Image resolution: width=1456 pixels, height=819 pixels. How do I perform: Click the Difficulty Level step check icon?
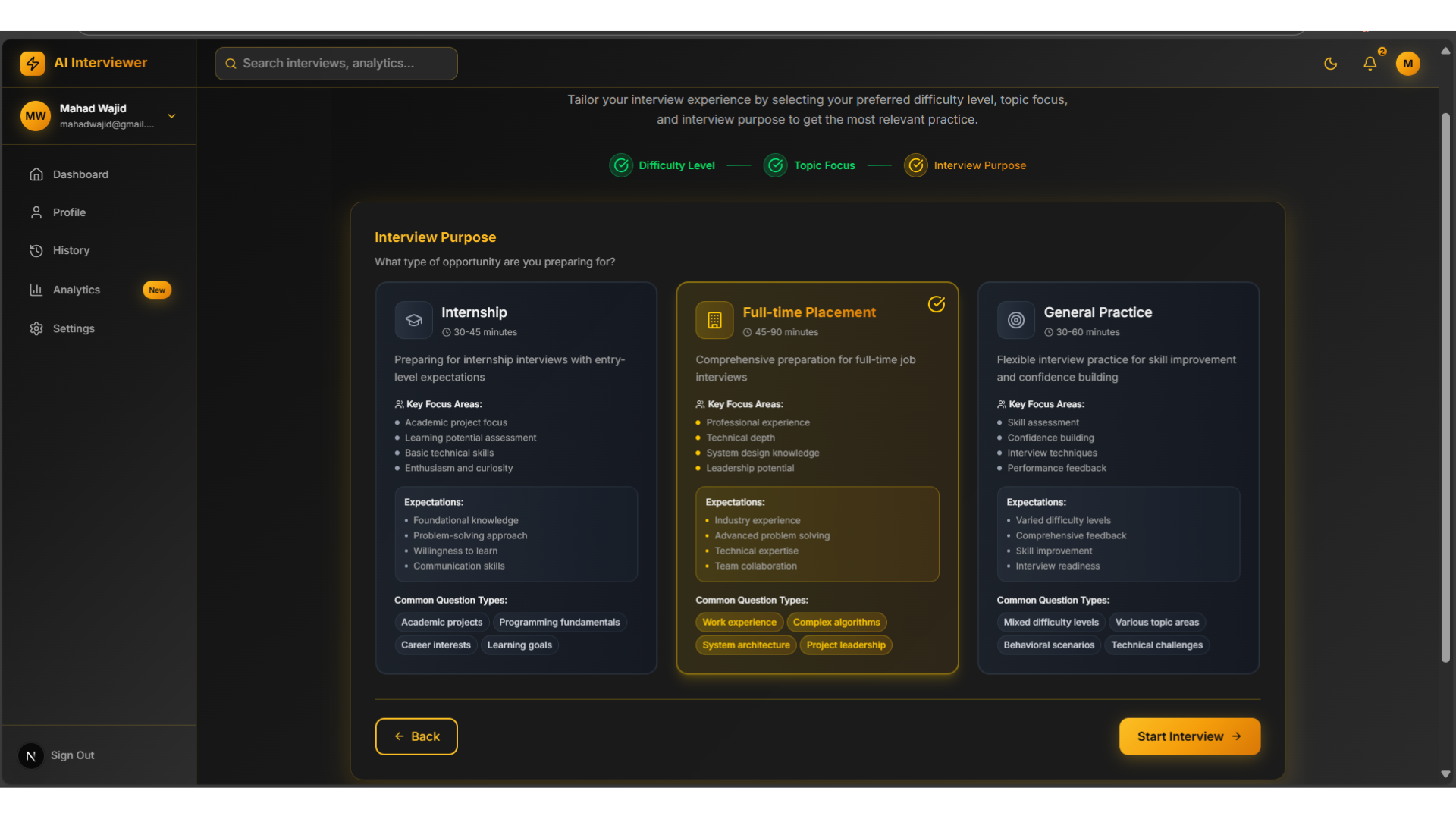click(x=621, y=165)
